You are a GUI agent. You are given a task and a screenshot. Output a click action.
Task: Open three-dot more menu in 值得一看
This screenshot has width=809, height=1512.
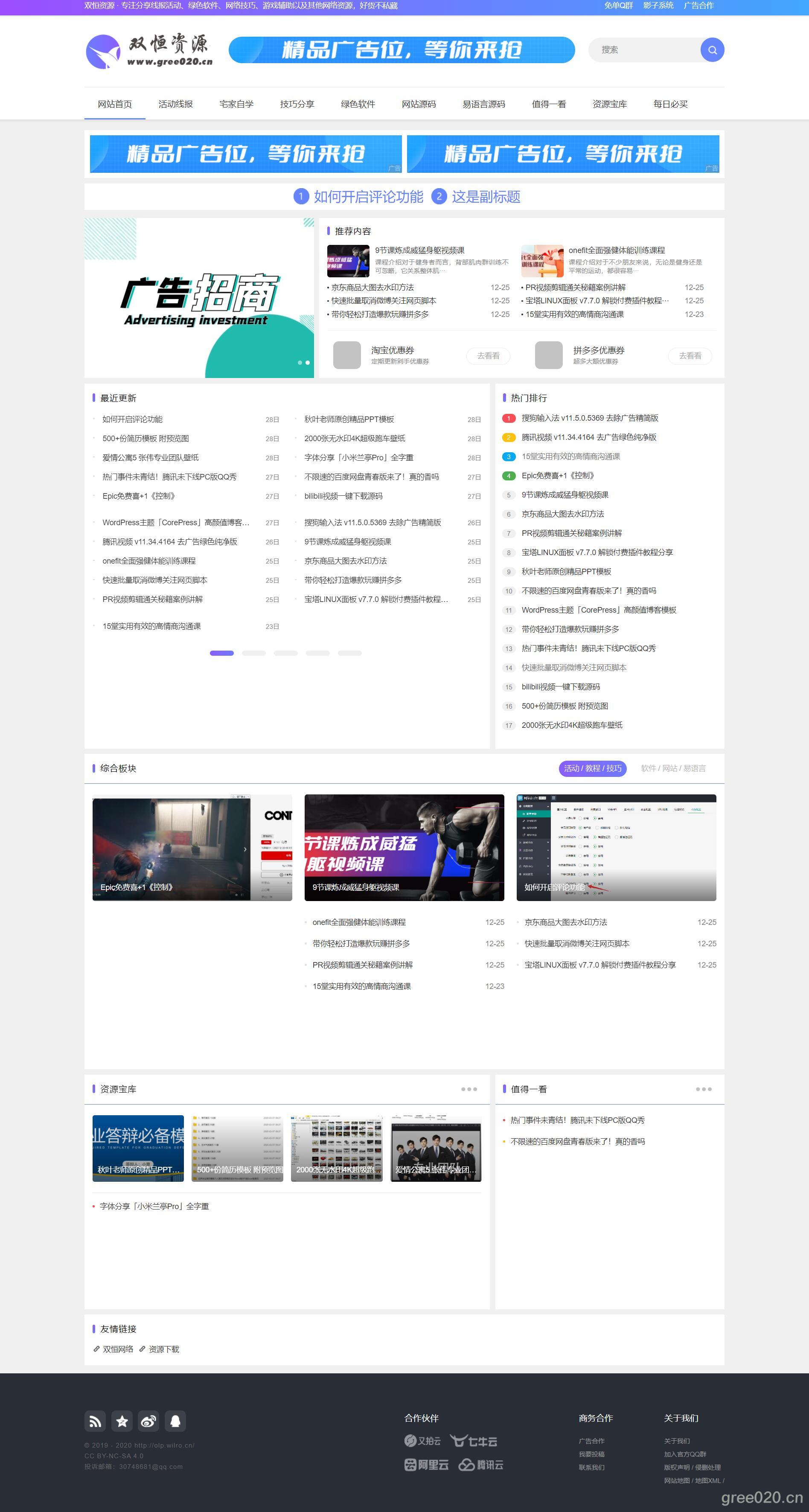[703, 1089]
